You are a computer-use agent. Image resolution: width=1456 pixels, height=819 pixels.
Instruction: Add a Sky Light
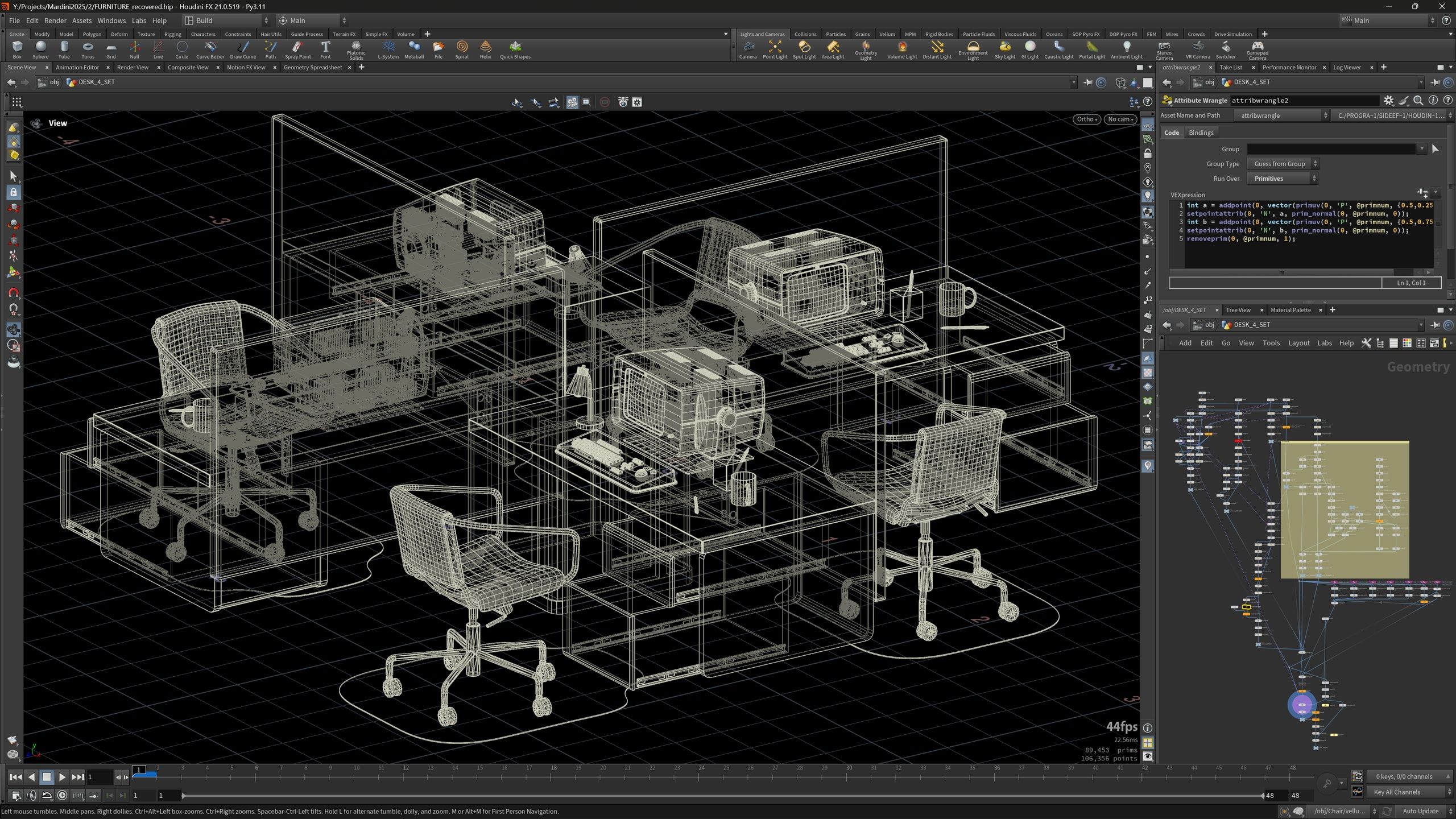point(1005,49)
